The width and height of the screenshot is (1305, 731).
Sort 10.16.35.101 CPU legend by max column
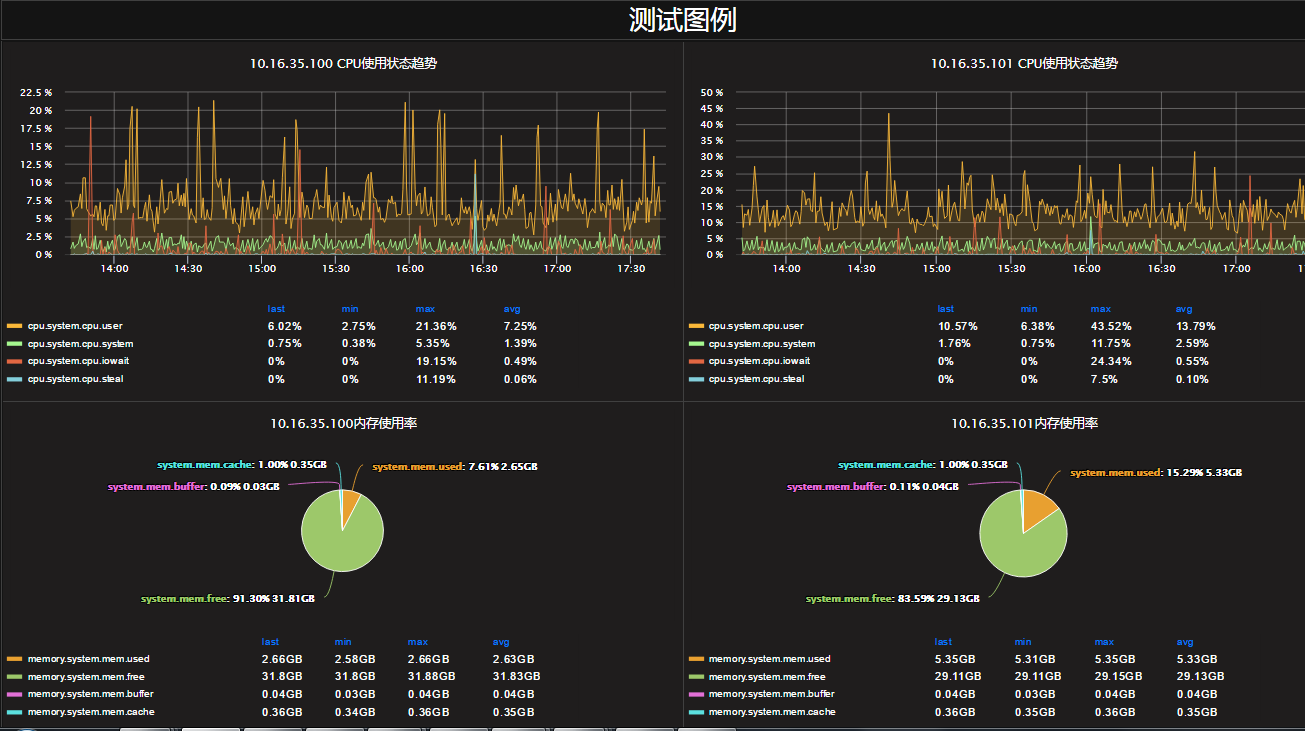tap(1101, 309)
